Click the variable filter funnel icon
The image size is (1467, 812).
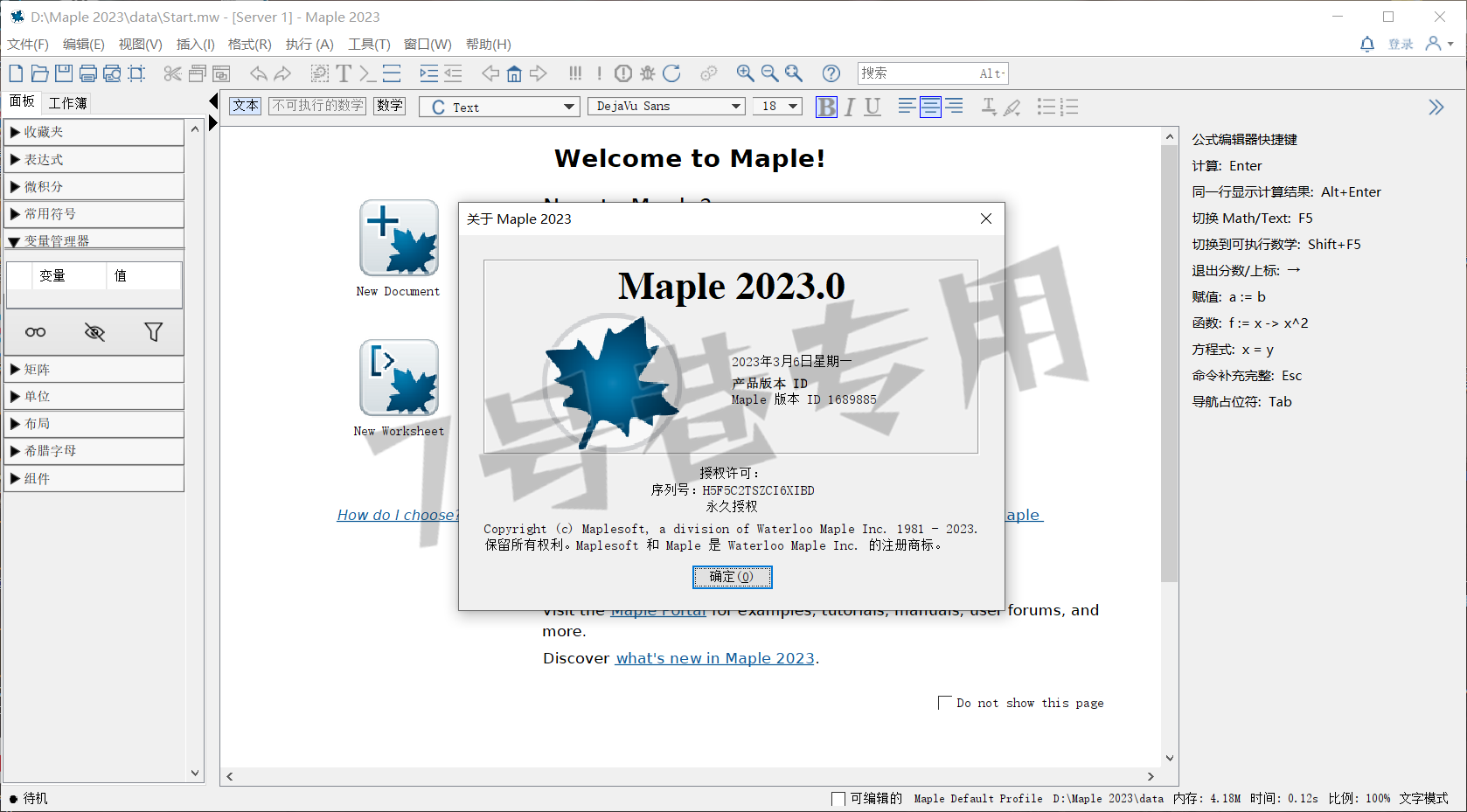pos(154,332)
